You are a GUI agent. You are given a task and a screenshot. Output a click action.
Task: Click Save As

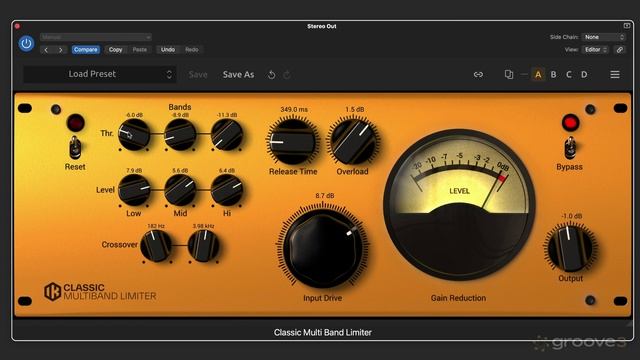click(238, 75)
